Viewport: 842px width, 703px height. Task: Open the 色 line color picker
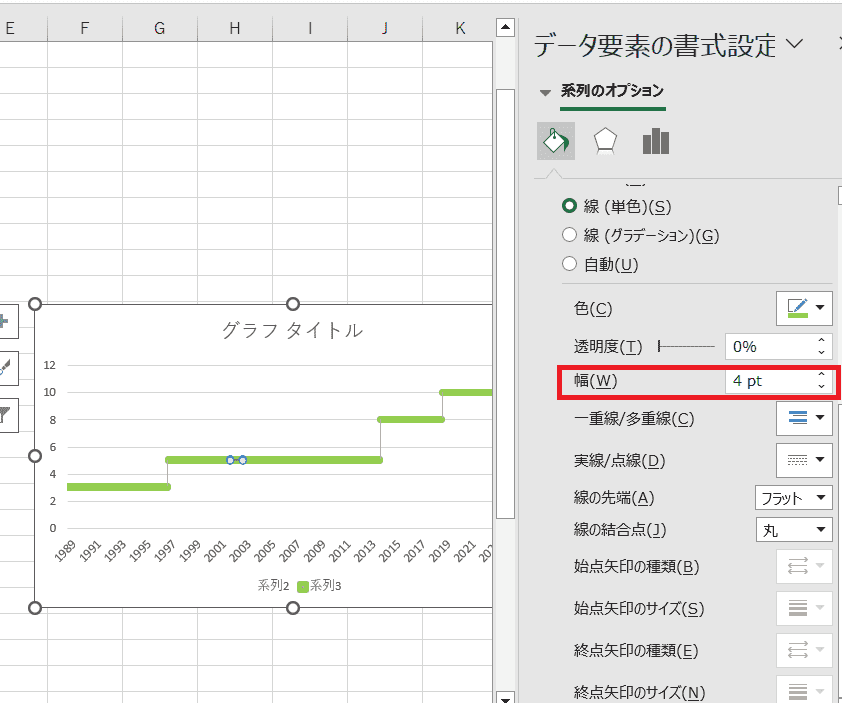click(804, 308)
